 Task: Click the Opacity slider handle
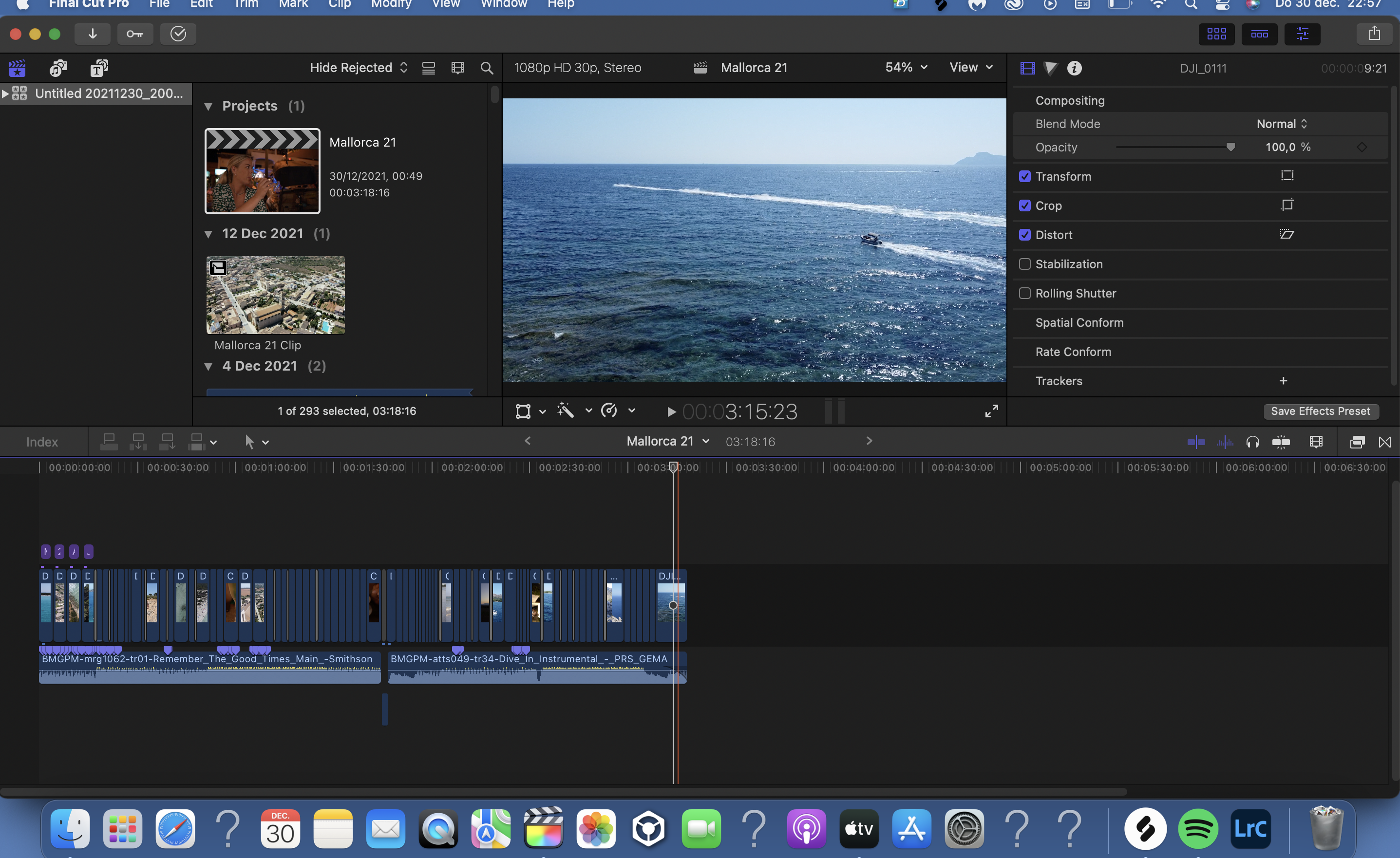[1230, 147]
